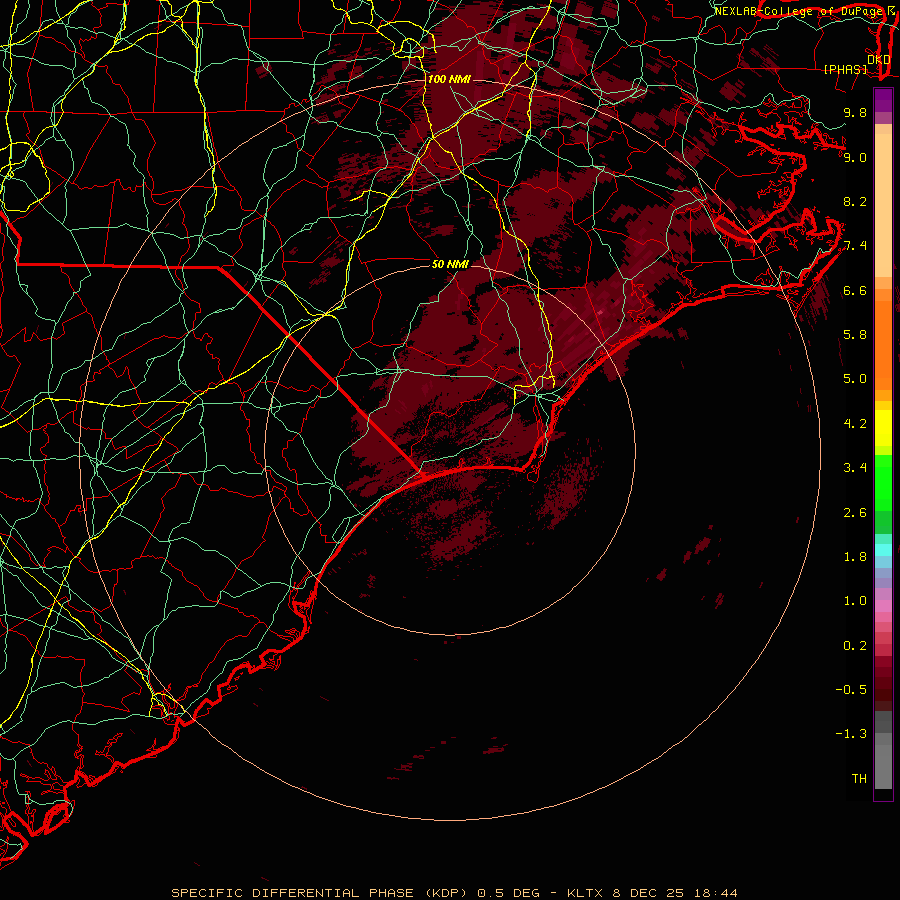Viewport: 900px width, 900px height.
Task: Pick the yellow segment of the color bar
Action: coord(883,428)
